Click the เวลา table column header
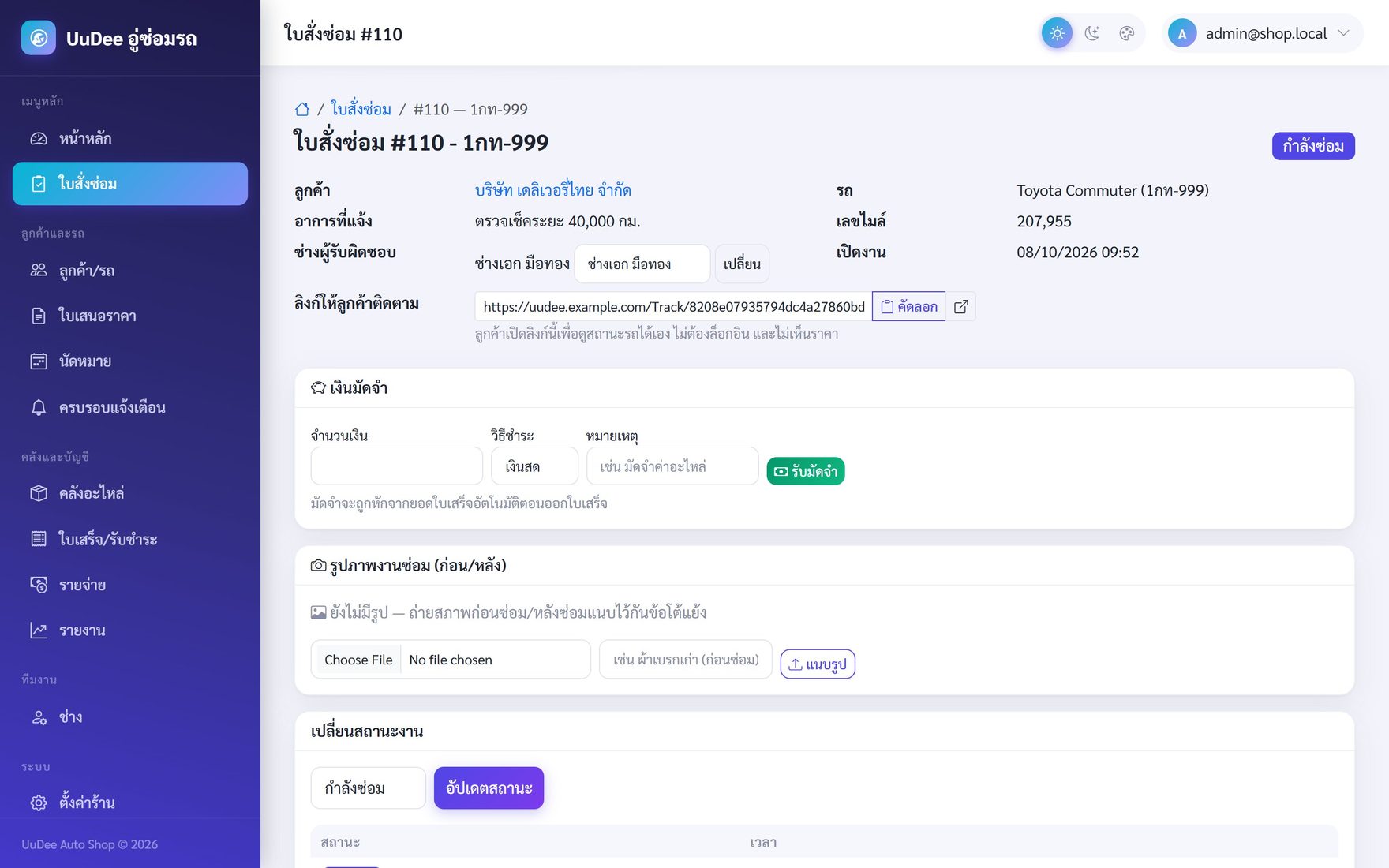 763,843
